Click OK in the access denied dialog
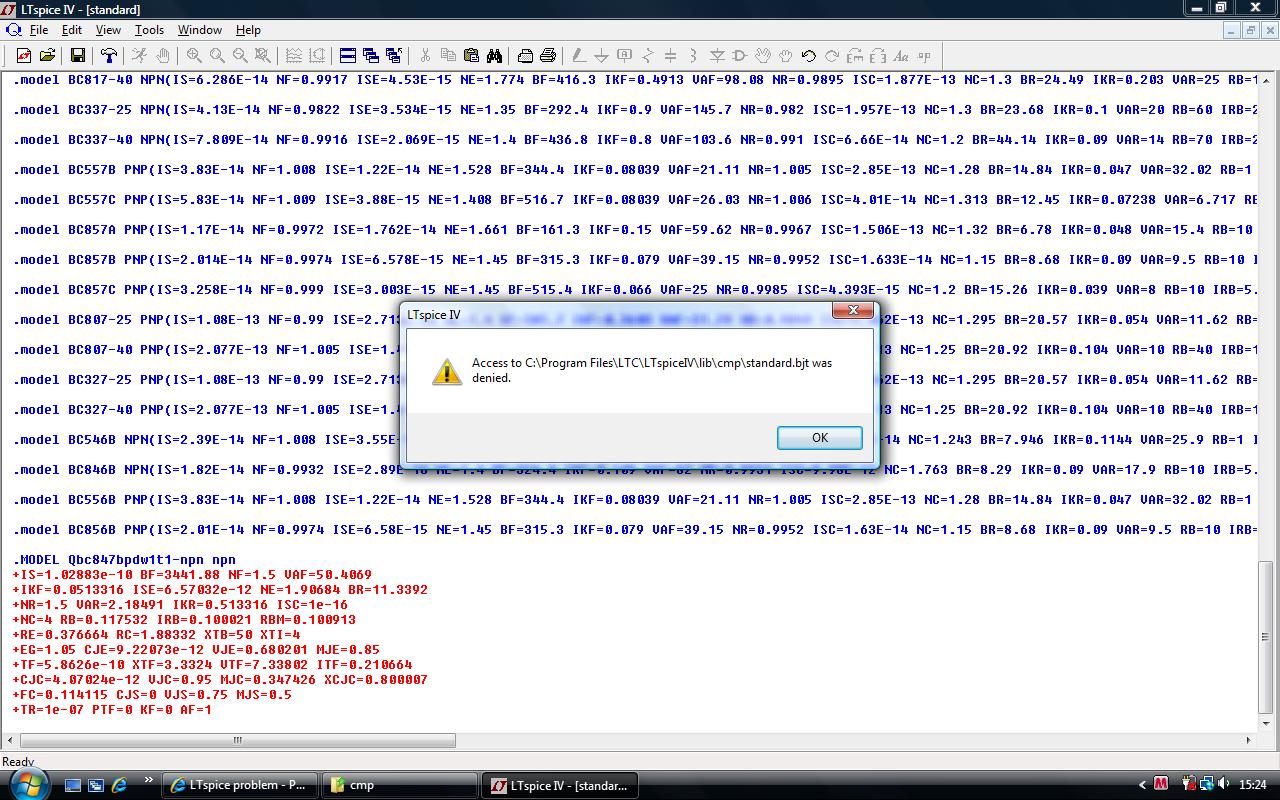1280x800 pixels. pyautogui.click(x=820, y=438)
